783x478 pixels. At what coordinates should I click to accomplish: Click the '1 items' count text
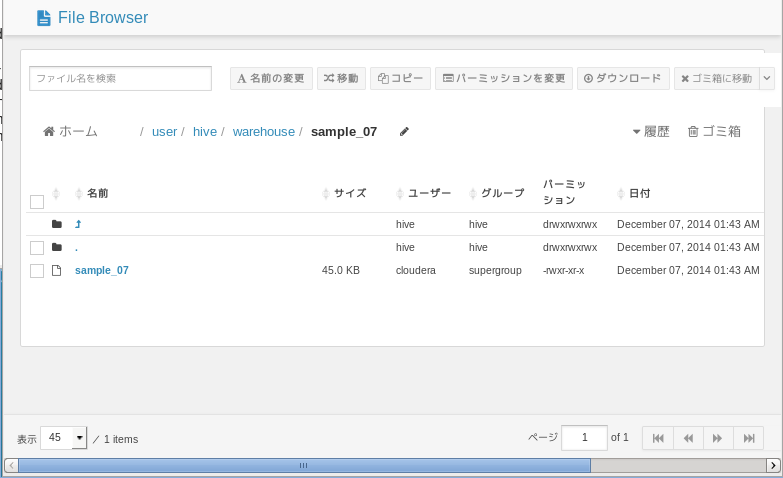[x=121, y=439]
